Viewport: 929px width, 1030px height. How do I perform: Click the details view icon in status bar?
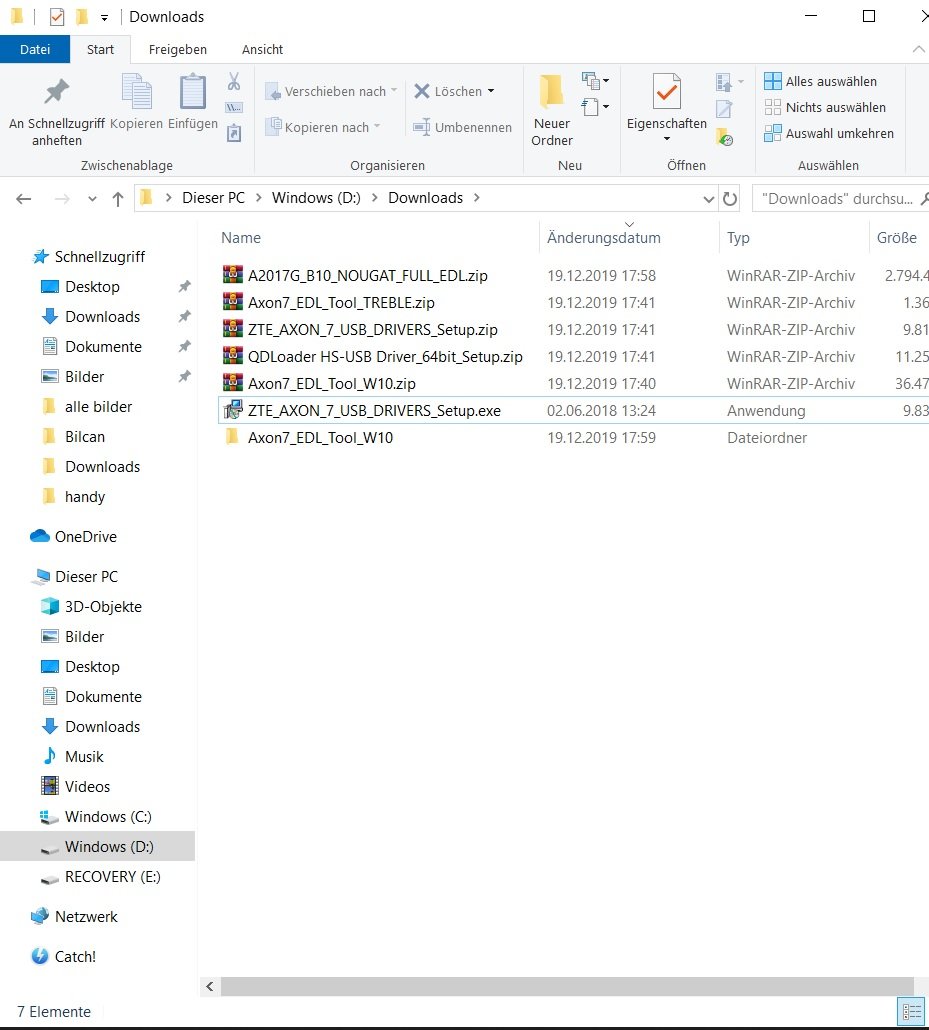tap(912, 1012)
